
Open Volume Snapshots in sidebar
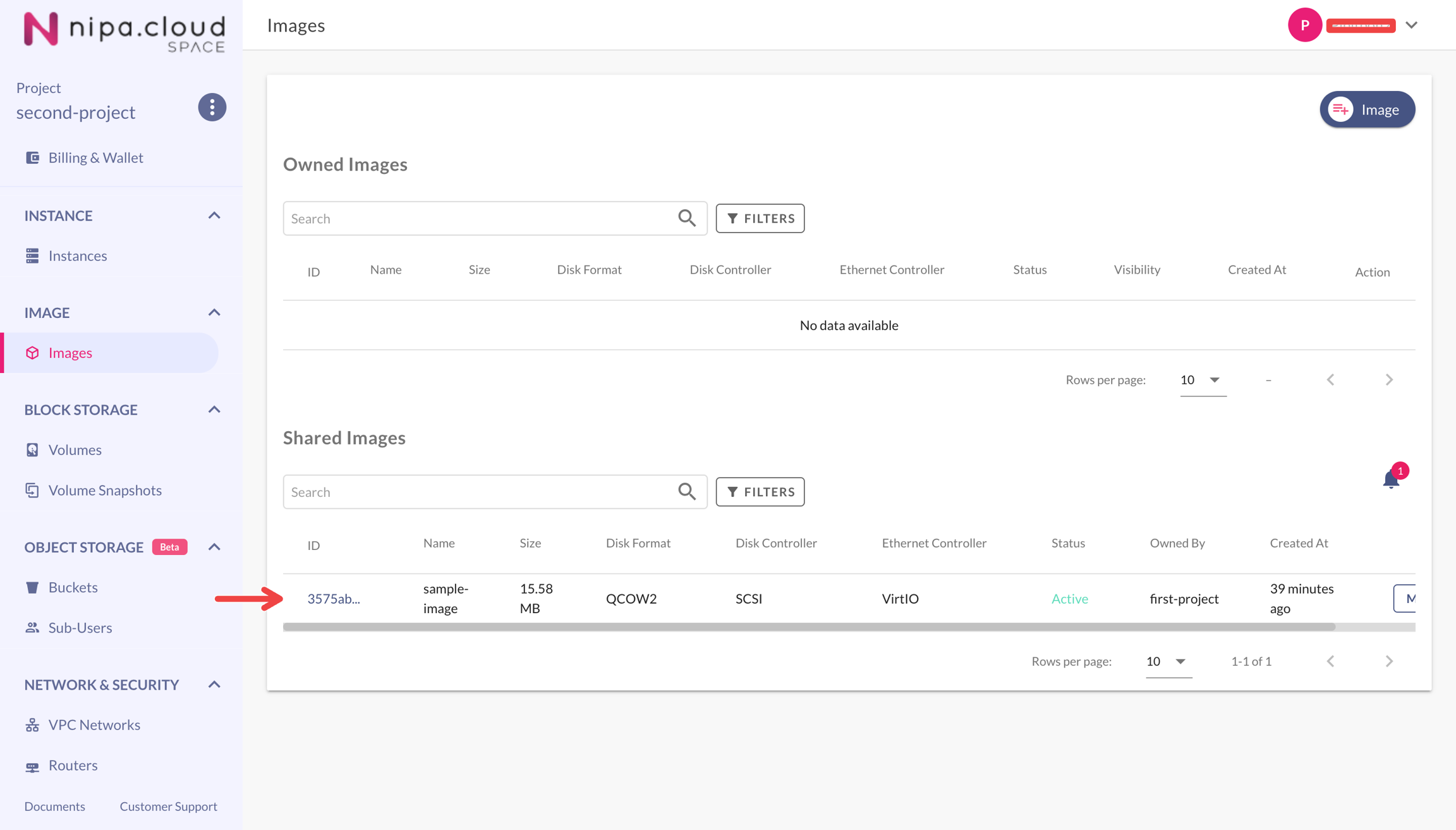click(105, 490)
